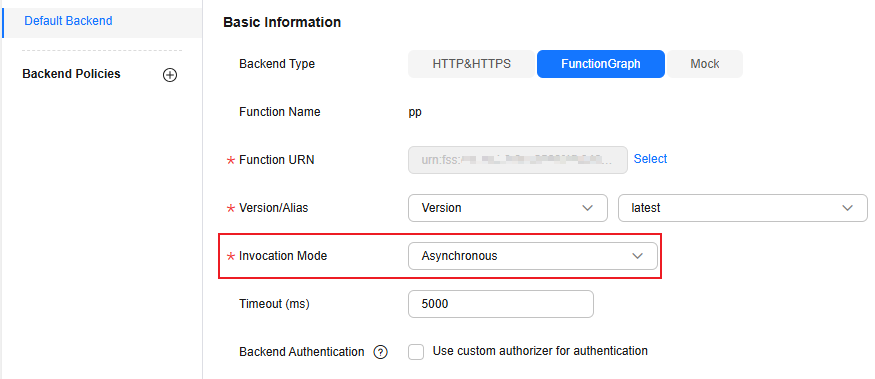Choose Mock backend type

705,64
